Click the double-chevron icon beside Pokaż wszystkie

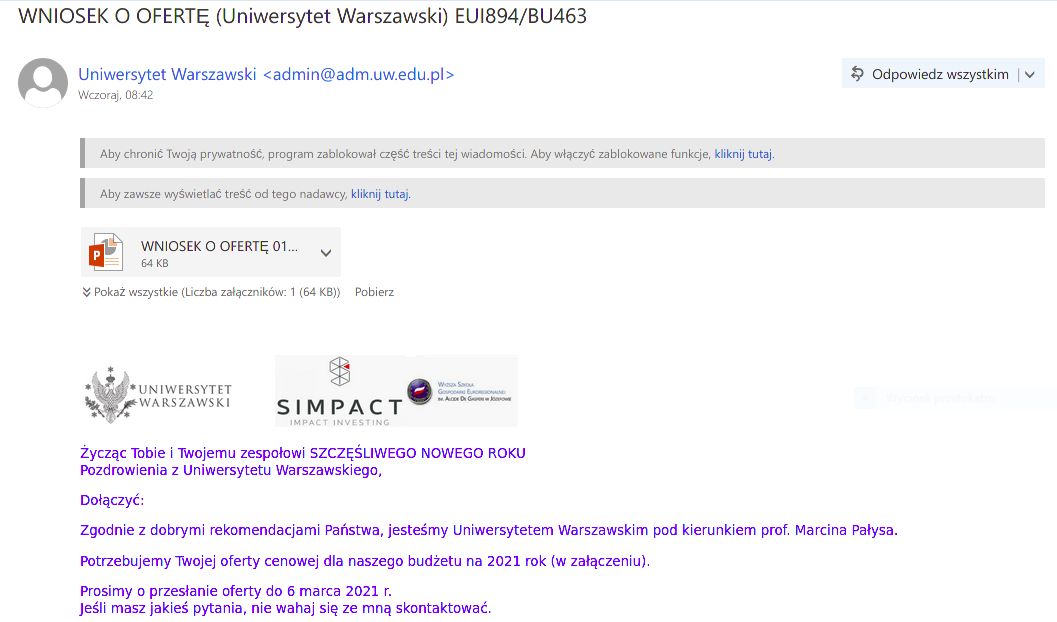(x=84, y=291)
